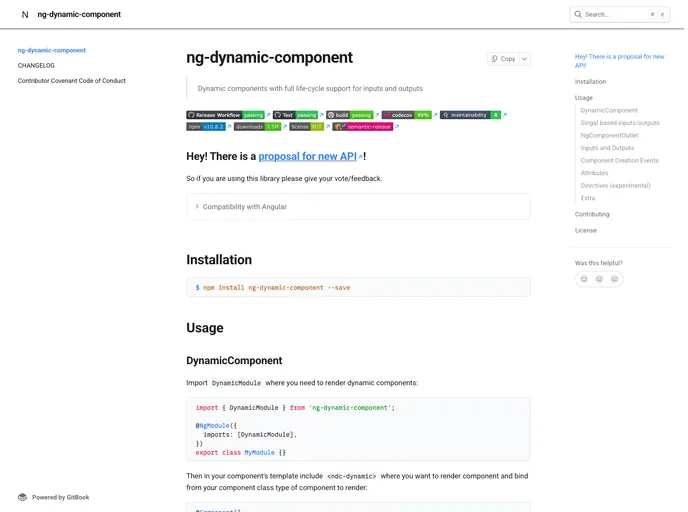Open Contributor Covenant Code of Conduct page

(72, 81)
